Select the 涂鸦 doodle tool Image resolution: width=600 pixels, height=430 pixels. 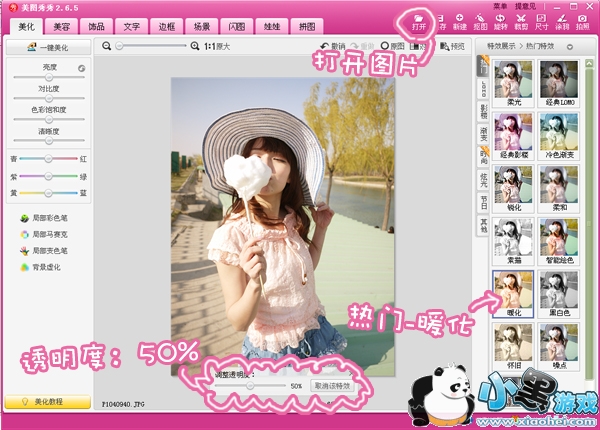tap(562, 22)
